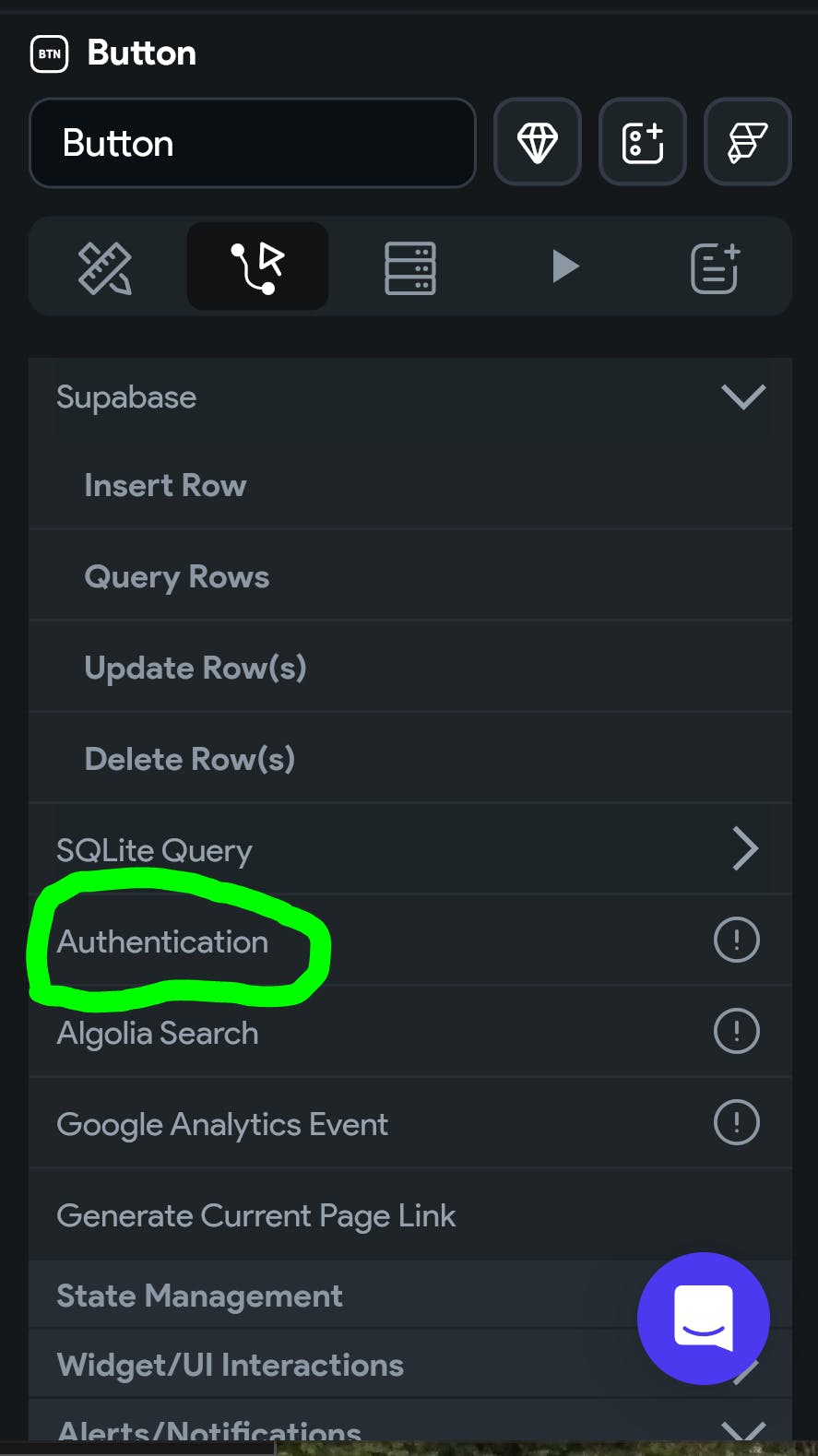The width and height of the screenshot is (818, 1456).
Task: Expand the SQLite Query arrow
Action: click(745, 848)
